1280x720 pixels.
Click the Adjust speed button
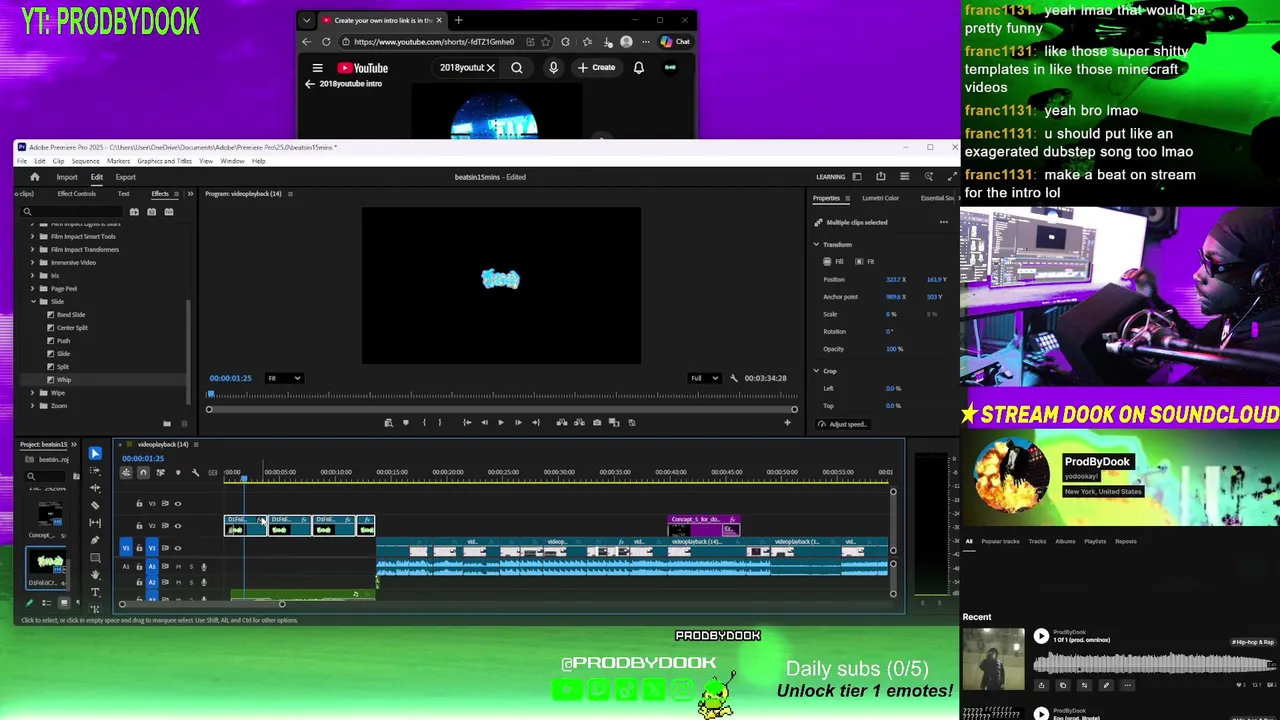coord(842,424)
